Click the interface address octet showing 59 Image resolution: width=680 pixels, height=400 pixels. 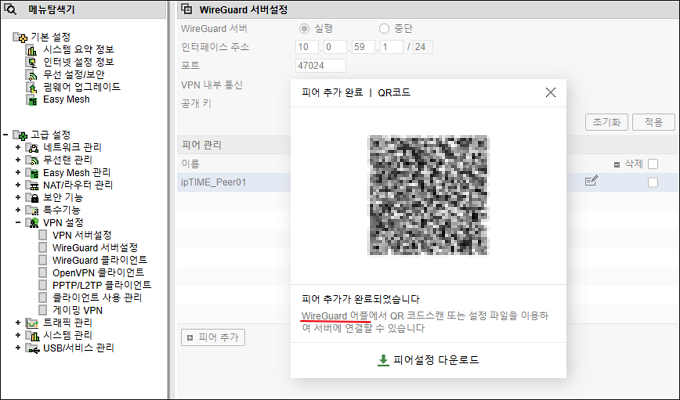pos(363,47)
